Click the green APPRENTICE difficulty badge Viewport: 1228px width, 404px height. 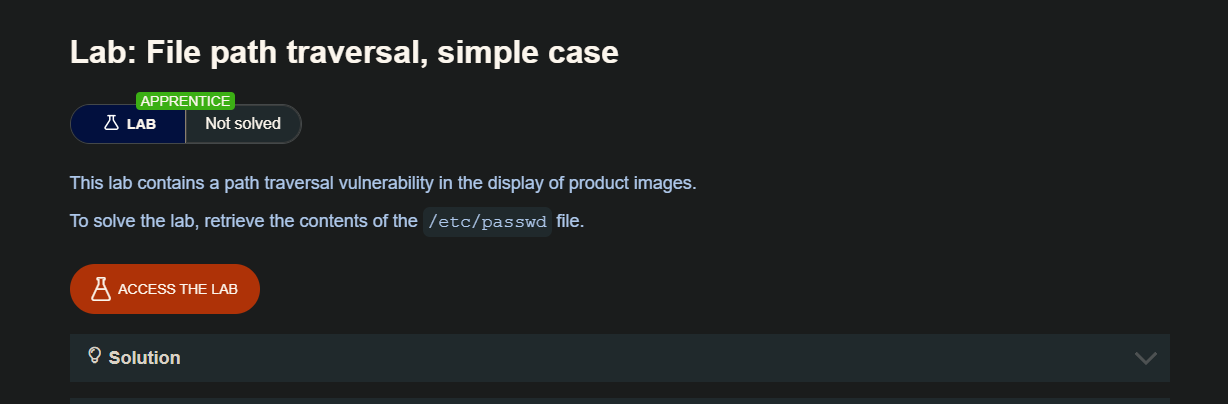click(186, 101)
